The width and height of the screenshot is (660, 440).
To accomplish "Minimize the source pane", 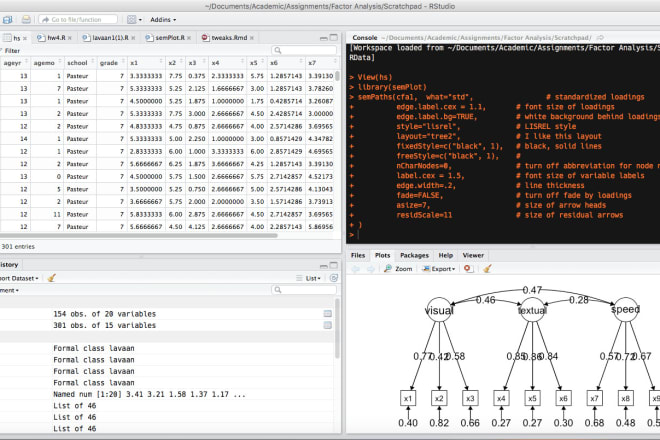I will point(323,38).
